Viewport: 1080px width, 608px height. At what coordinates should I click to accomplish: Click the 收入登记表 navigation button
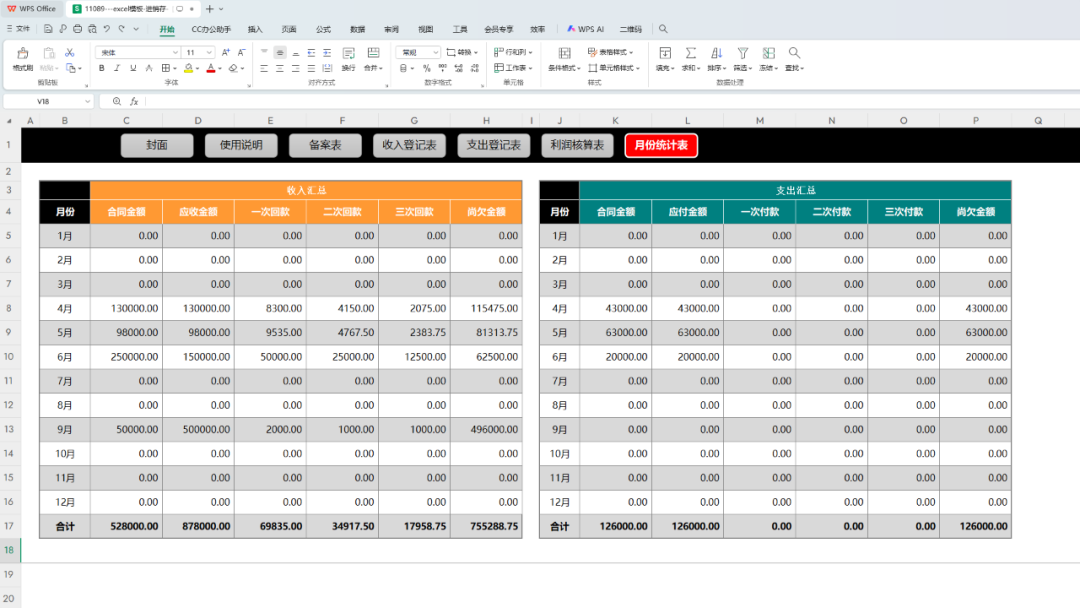point(409,145)
